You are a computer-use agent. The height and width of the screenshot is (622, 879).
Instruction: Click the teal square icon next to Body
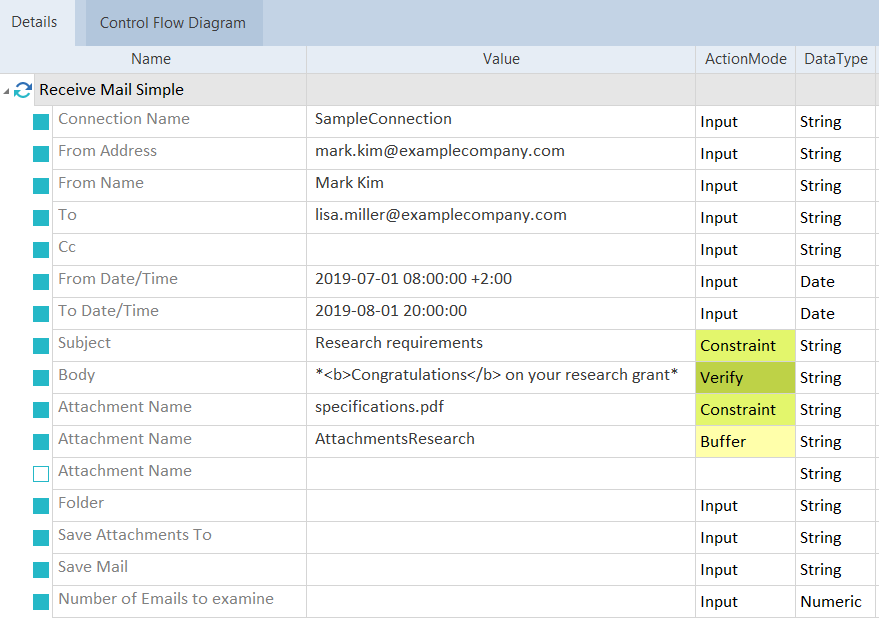point(41,378)
